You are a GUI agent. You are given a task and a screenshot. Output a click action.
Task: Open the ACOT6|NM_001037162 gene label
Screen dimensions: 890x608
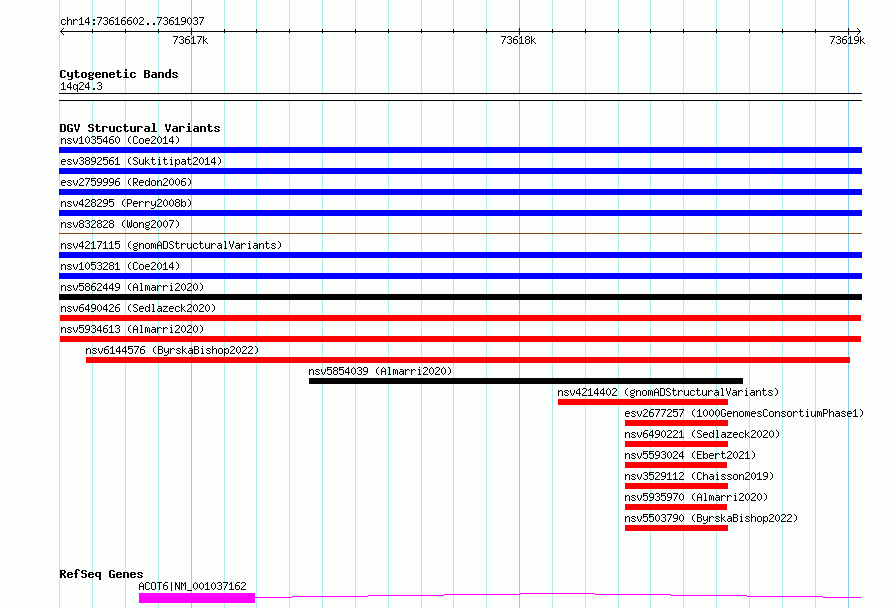click(x=192, y=586)
